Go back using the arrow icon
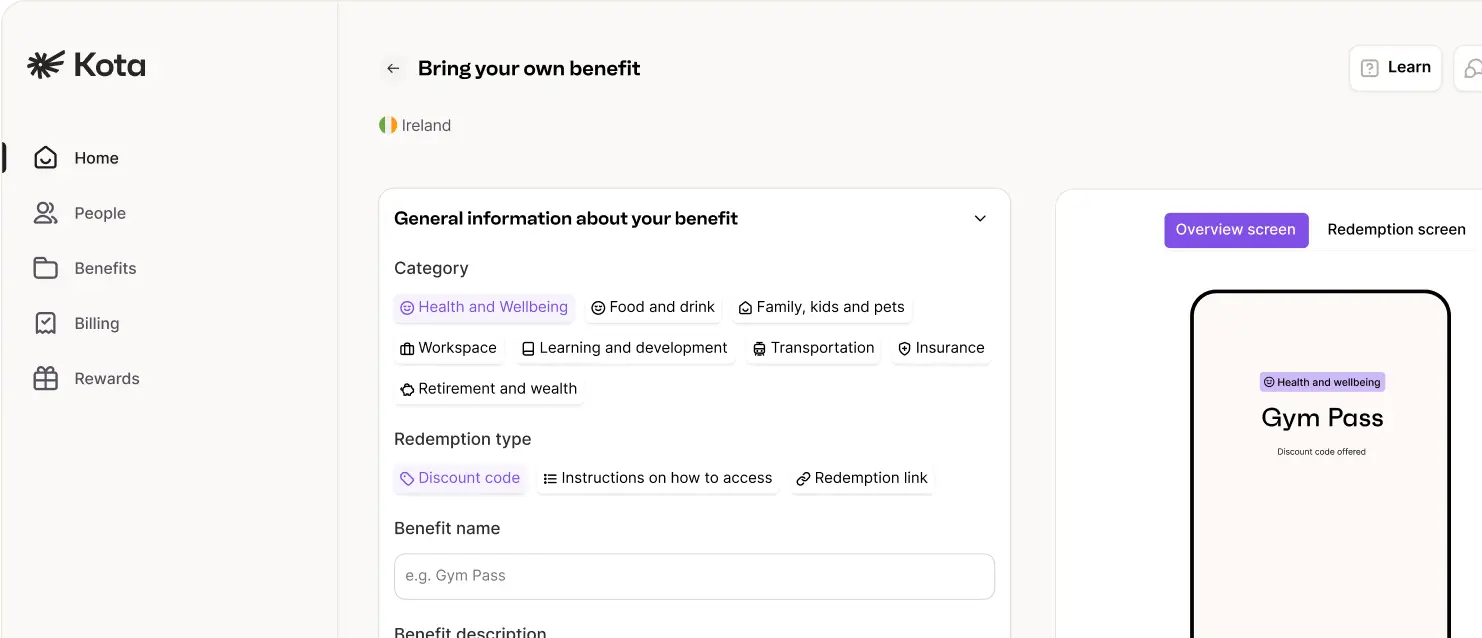The image size is (1482, 638). coord(393,68)
